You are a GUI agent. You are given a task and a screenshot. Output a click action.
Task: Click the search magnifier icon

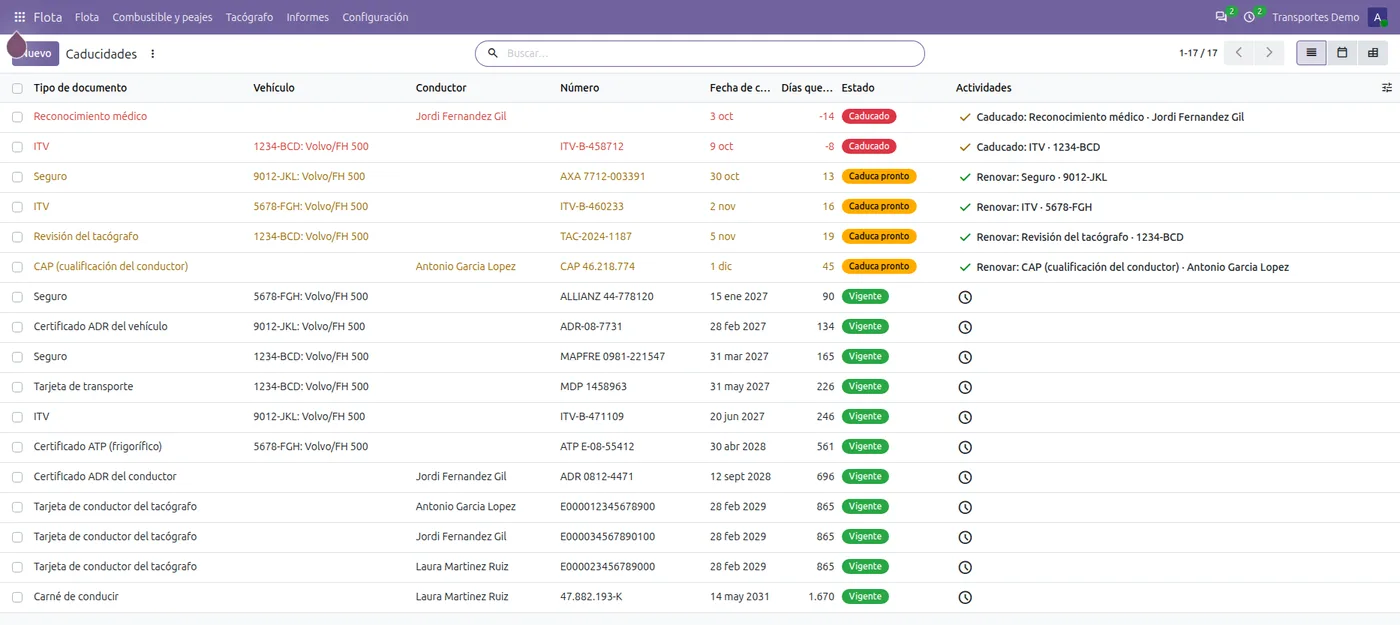click(x=493, y=53)
